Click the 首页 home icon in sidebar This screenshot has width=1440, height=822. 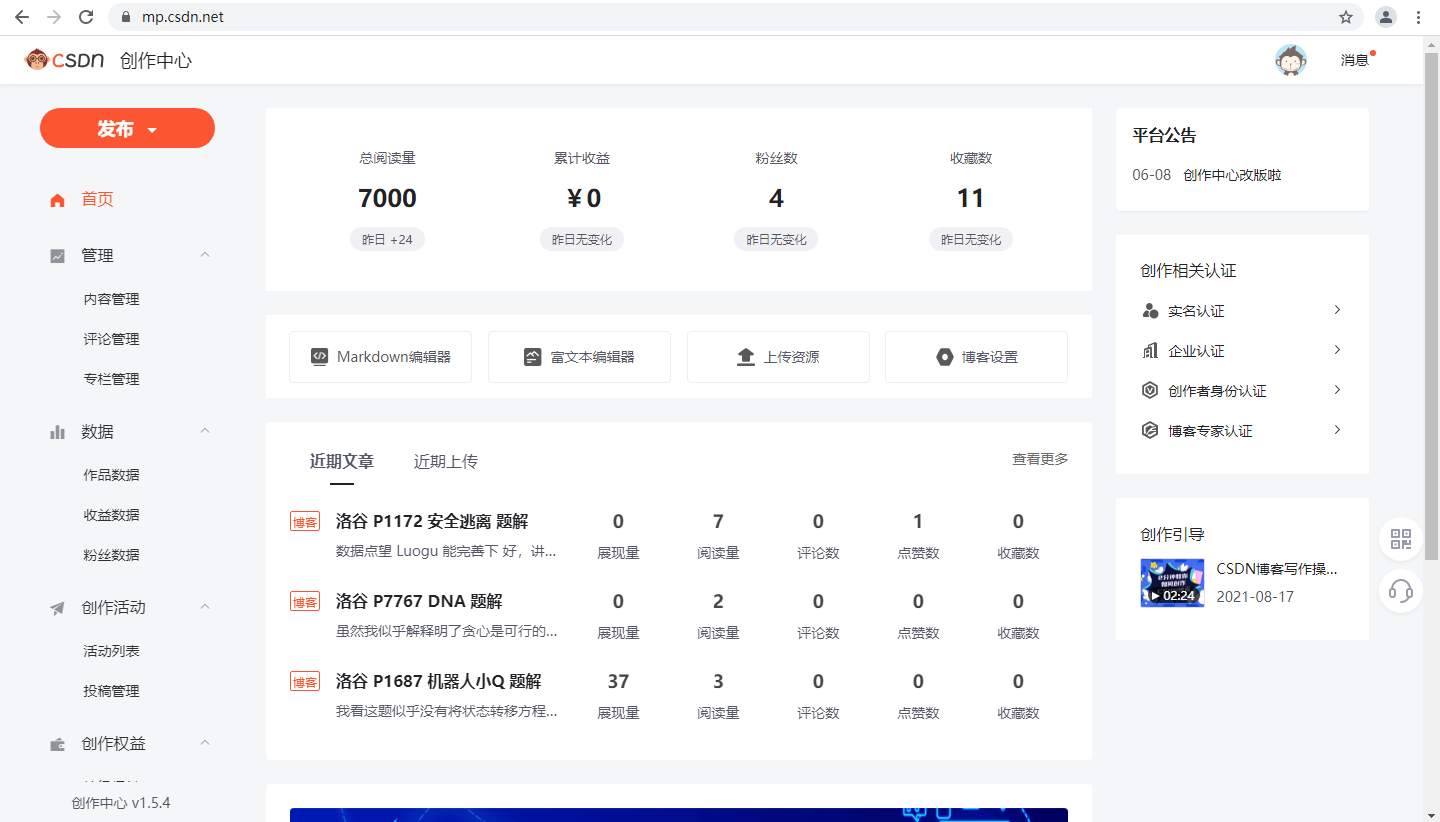point(57,200)
